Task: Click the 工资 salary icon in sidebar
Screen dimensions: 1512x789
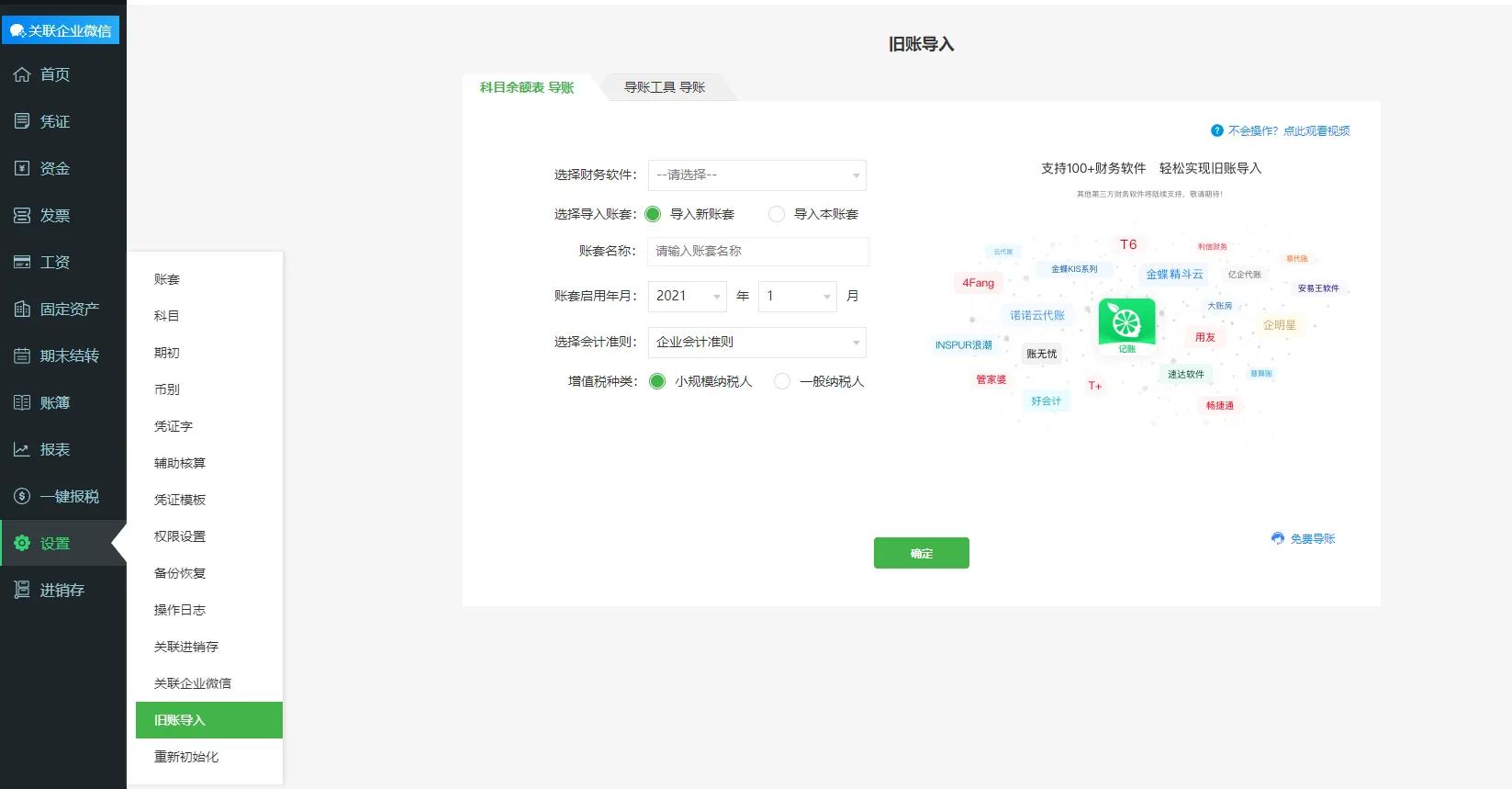Action: (22, 262)
